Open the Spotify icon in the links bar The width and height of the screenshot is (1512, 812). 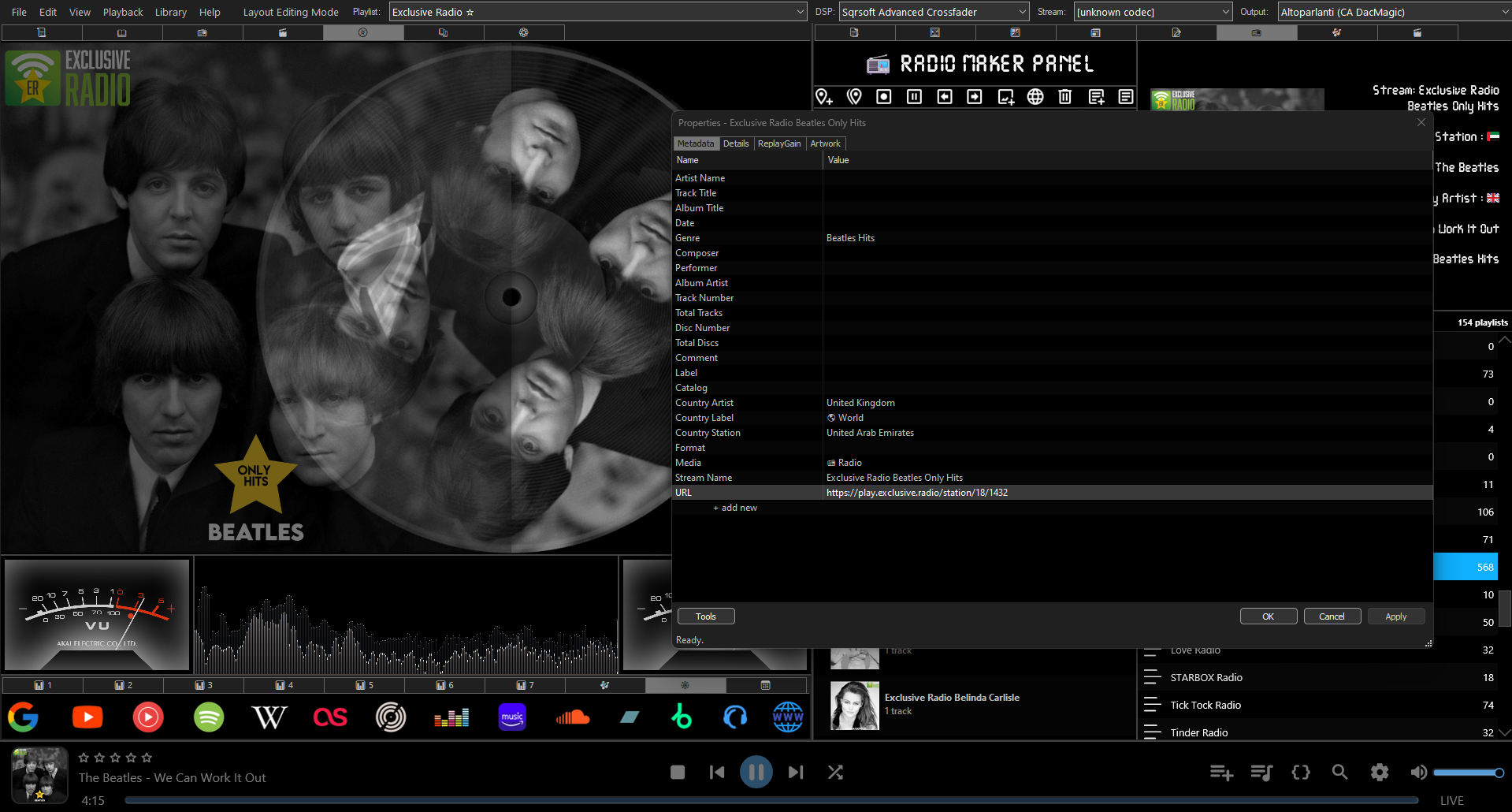coord(209,717)
